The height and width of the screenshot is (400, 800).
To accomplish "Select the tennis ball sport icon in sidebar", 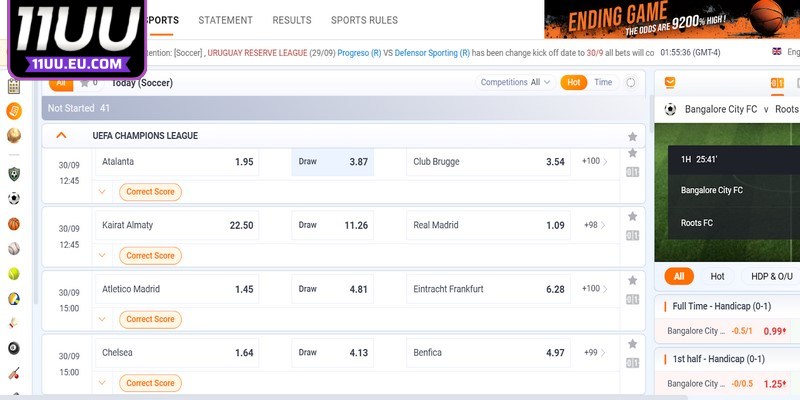I will 14,273.
